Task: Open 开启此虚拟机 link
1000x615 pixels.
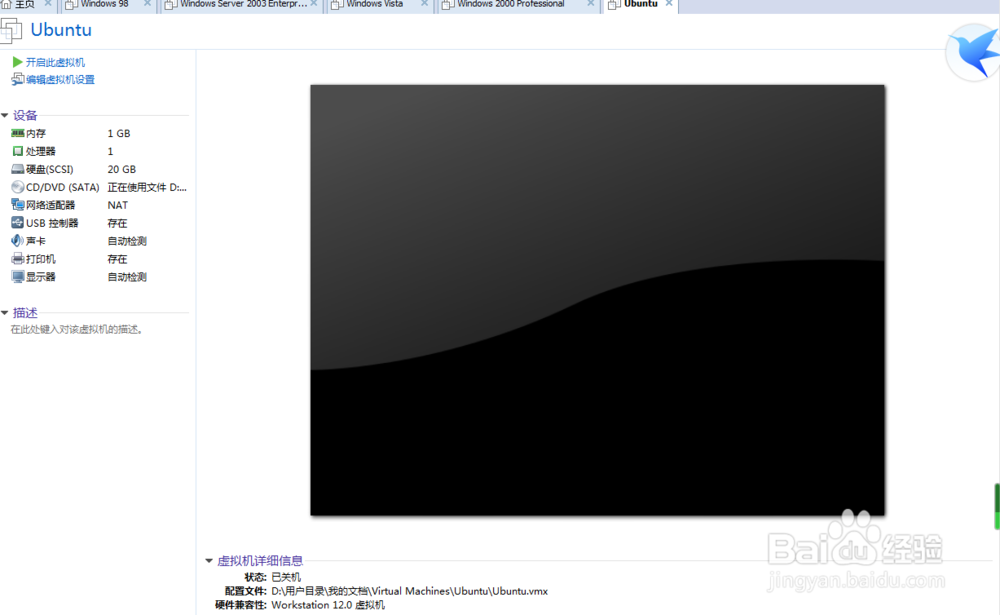Action: 55,63
